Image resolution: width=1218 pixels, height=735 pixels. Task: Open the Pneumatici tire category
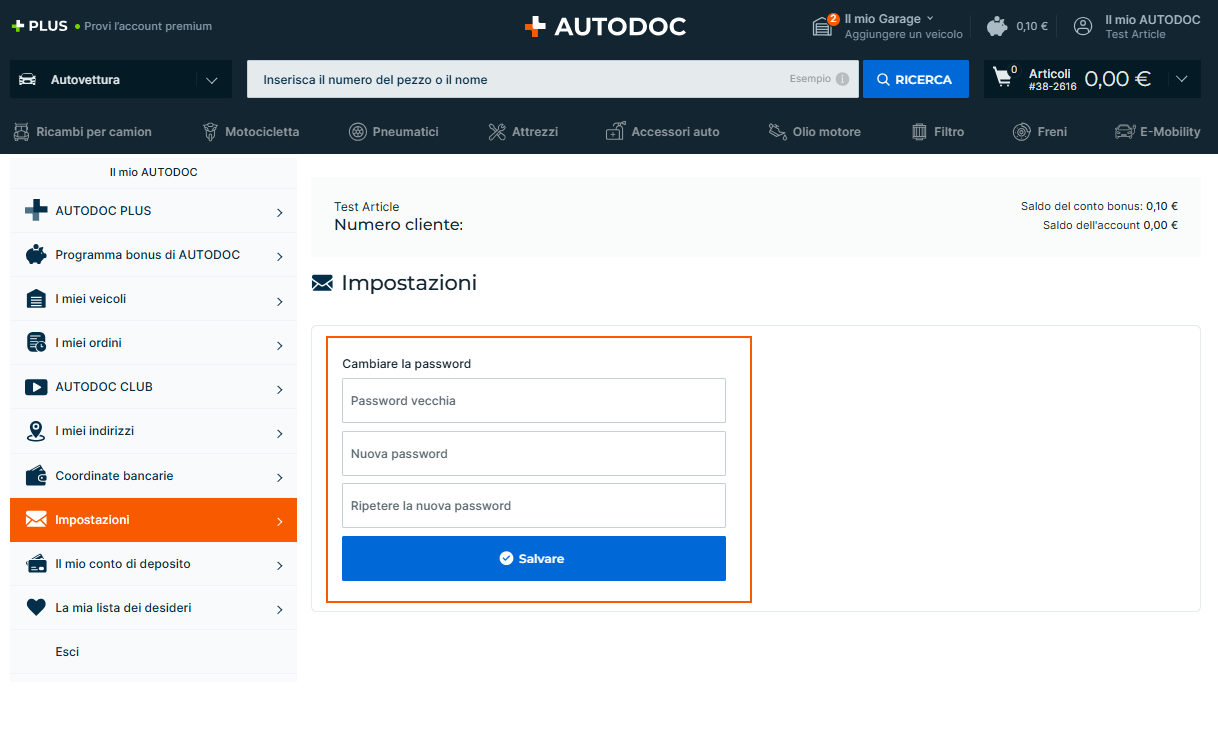point(394,131)
